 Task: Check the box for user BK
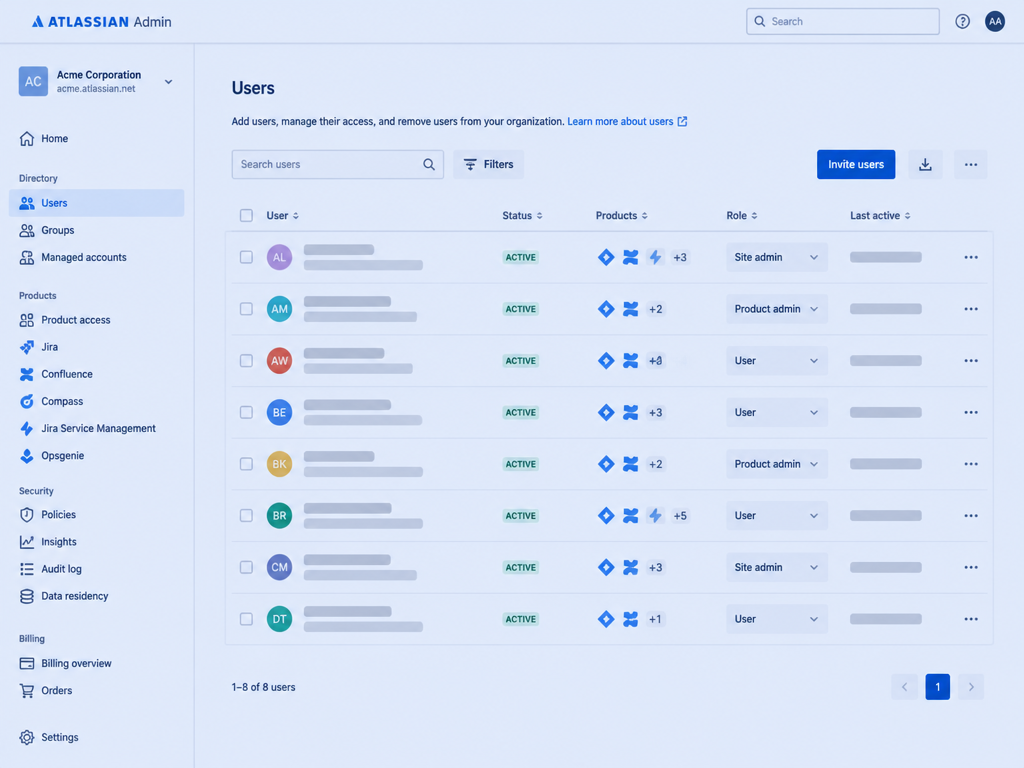pos(246,464)
